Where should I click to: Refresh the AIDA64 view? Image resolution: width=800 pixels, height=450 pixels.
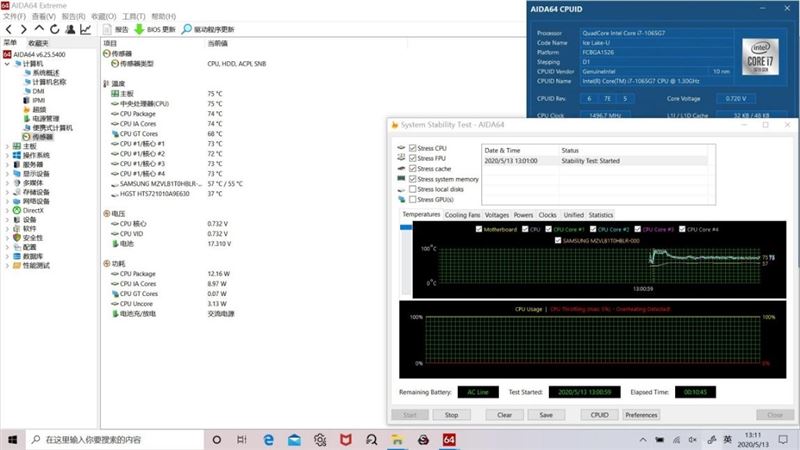pyautogui.click(x=54, y=30)
